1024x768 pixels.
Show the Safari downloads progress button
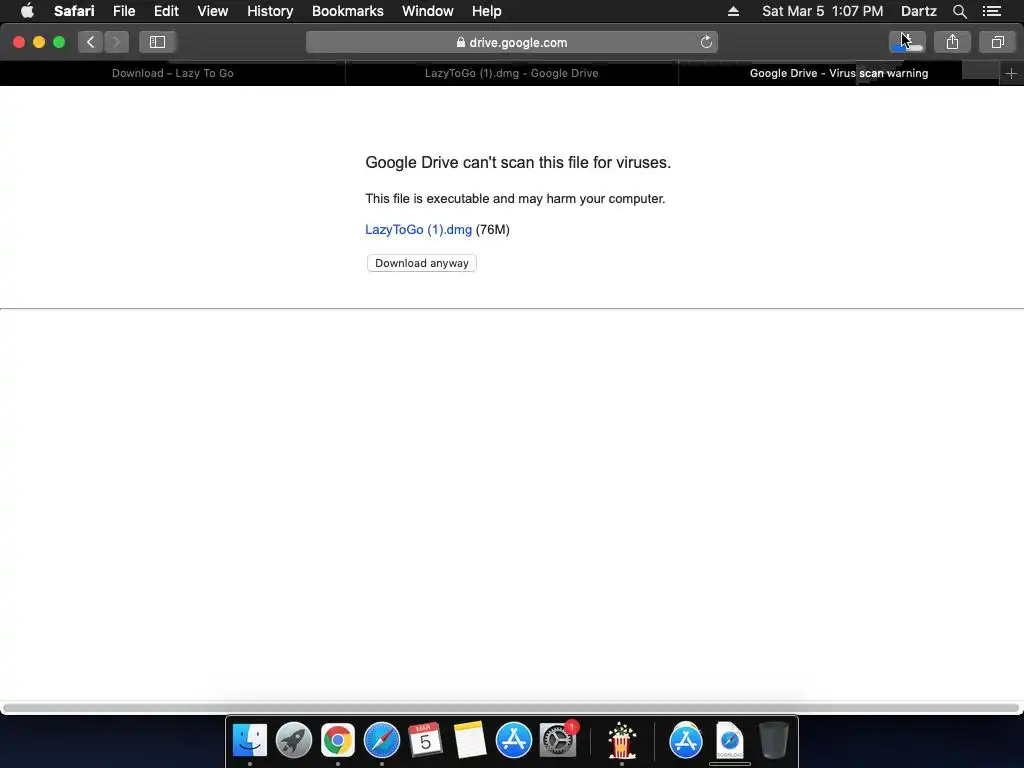point(907,42)
